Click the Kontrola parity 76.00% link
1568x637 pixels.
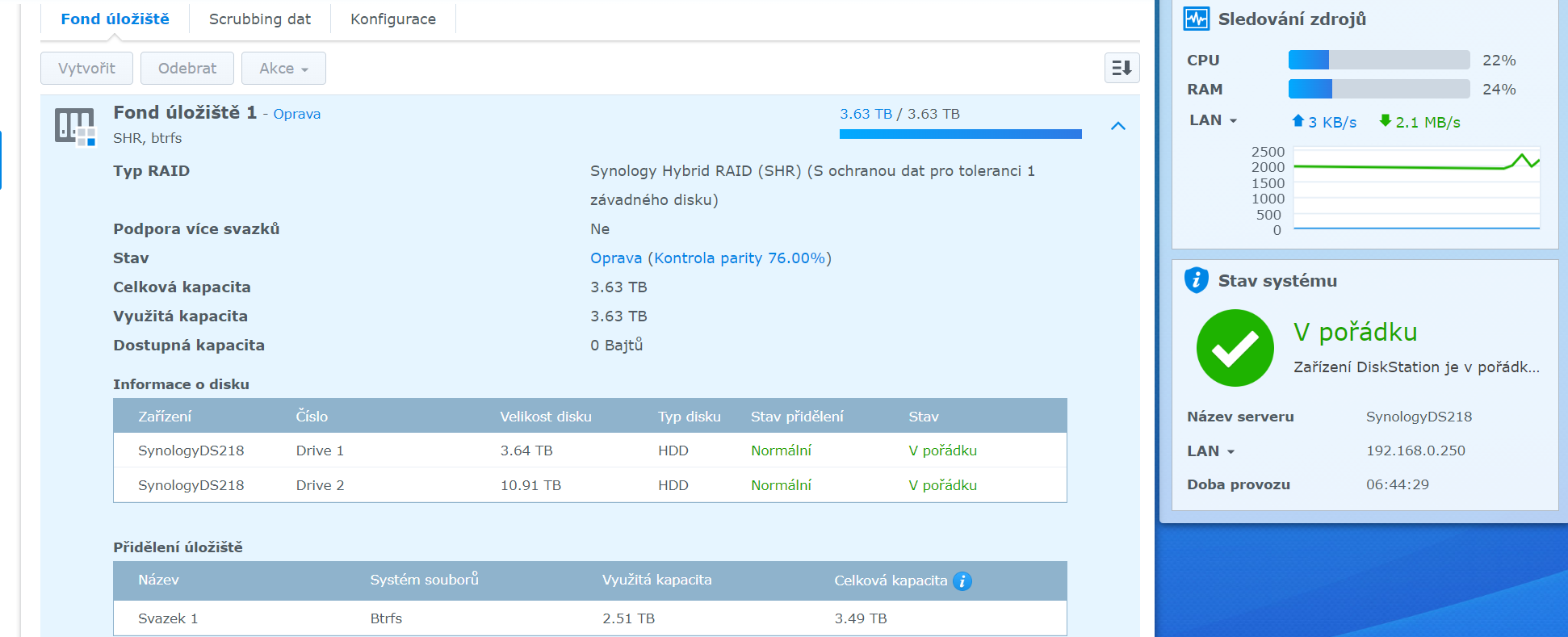coord(740,258)
